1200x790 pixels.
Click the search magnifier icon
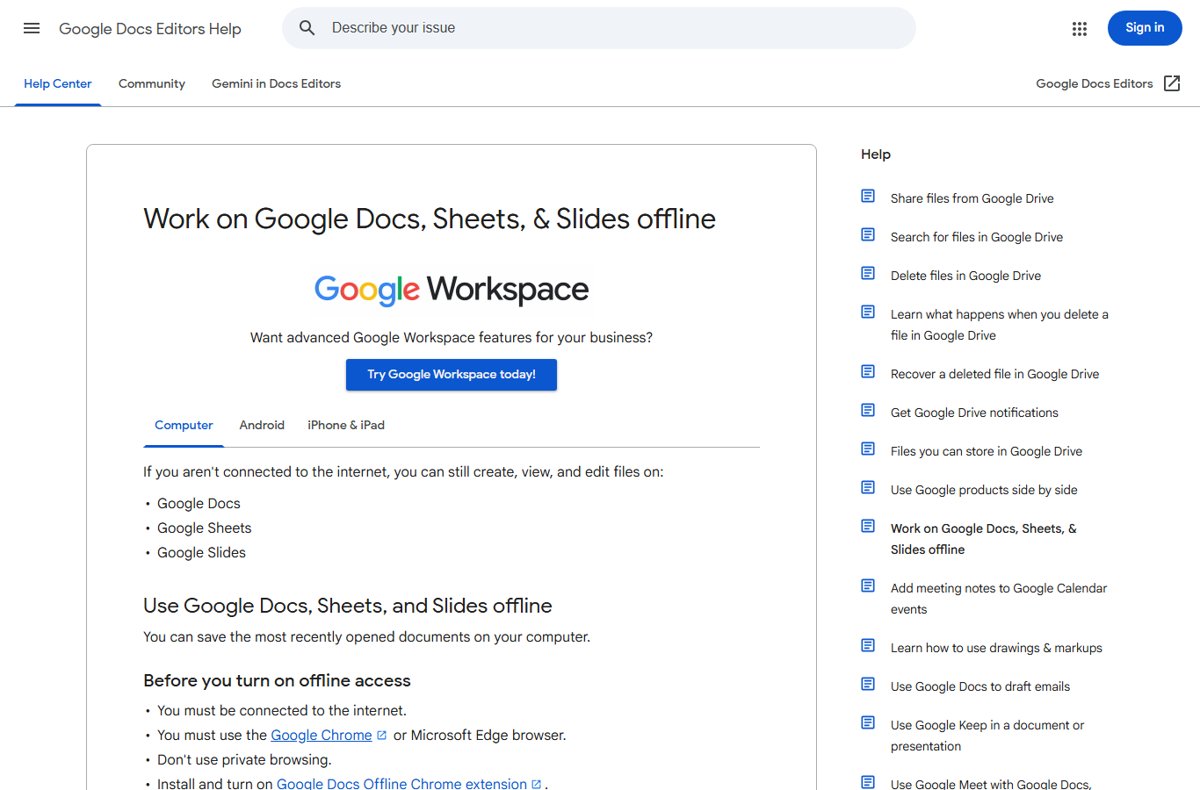pos(307,28)
